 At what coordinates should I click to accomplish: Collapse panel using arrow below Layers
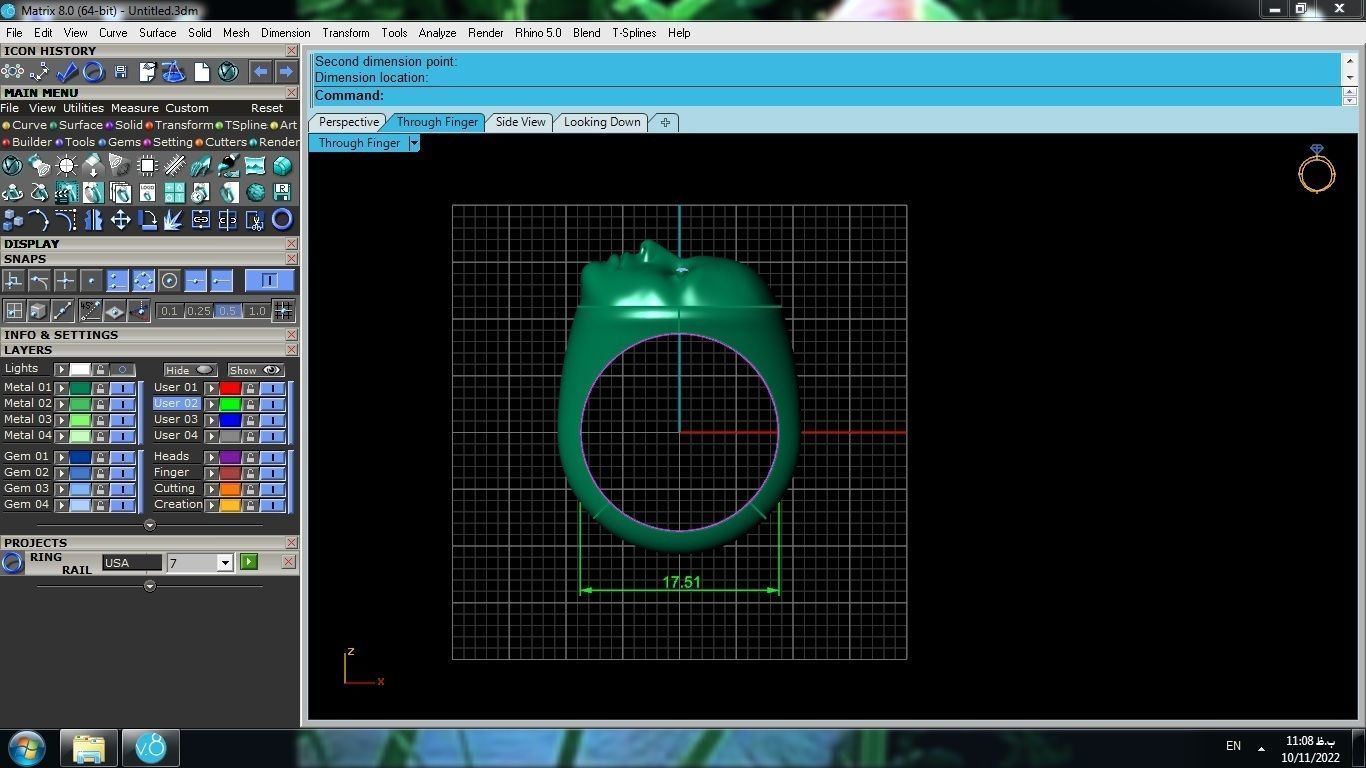(x=150, y=525)
